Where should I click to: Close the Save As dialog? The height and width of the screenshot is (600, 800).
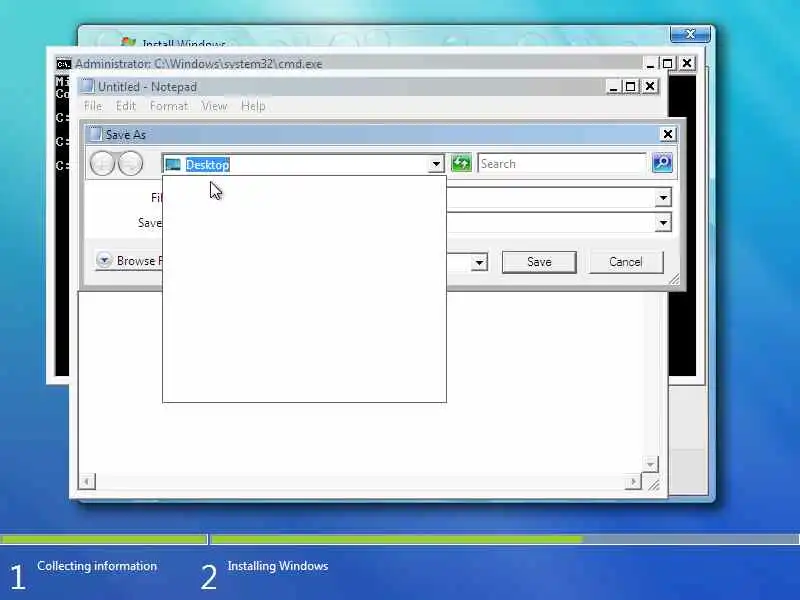(668, 134)
